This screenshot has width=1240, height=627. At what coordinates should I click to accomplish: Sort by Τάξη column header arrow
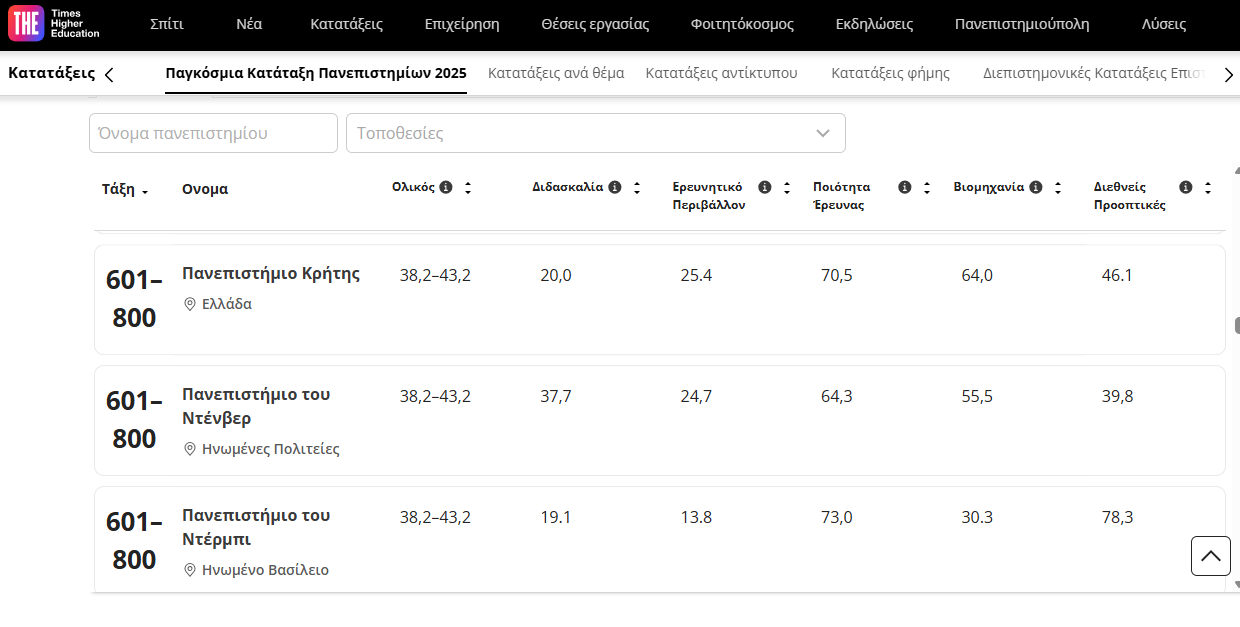click(146, 192)
